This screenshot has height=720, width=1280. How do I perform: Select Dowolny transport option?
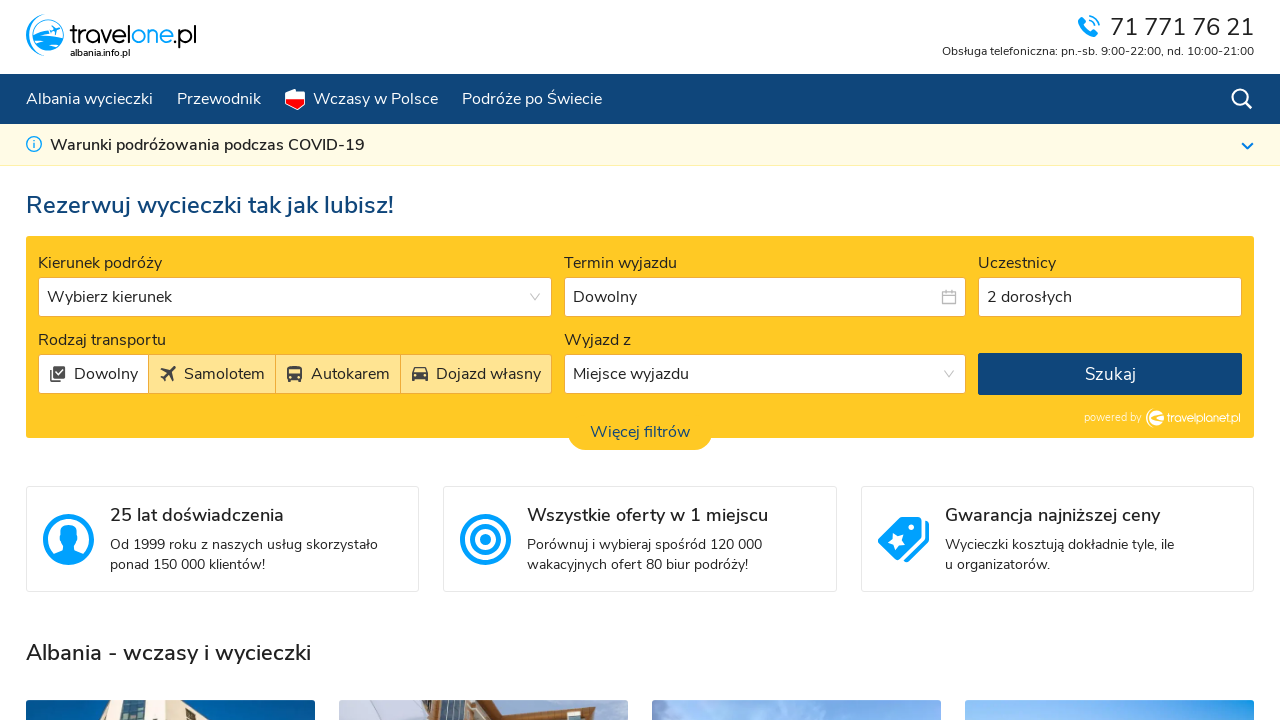pyautogui.click(x=94, y=374)
